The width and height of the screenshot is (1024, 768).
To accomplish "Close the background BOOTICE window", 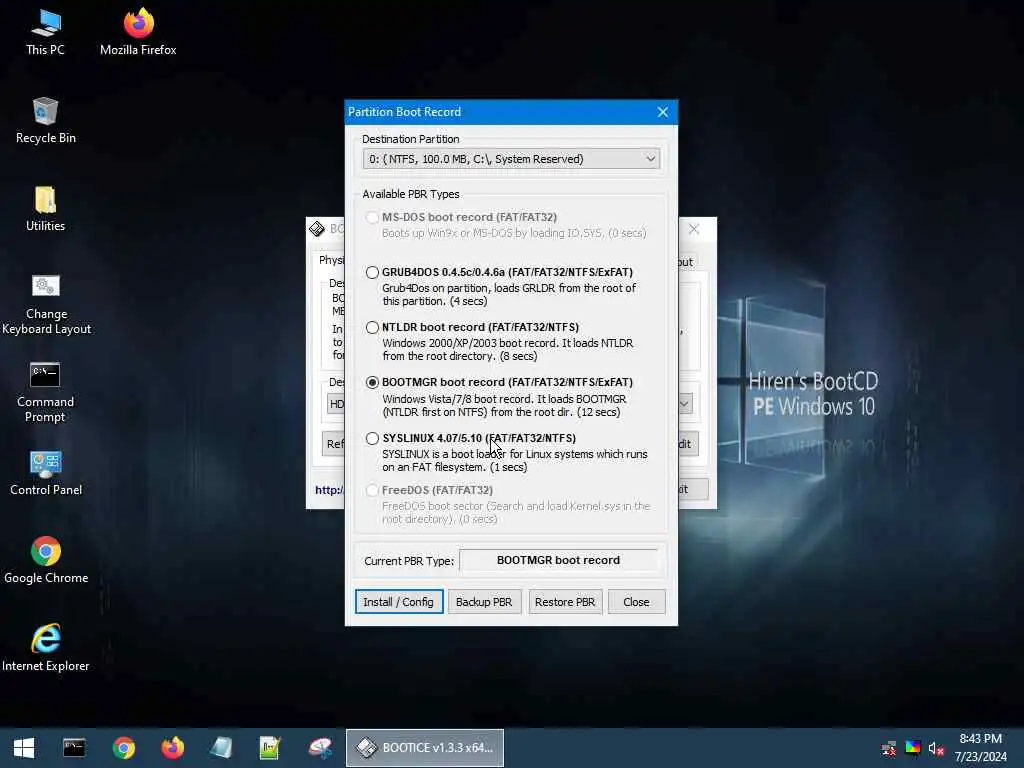I will pyautogui.click(x=694, y=229).
